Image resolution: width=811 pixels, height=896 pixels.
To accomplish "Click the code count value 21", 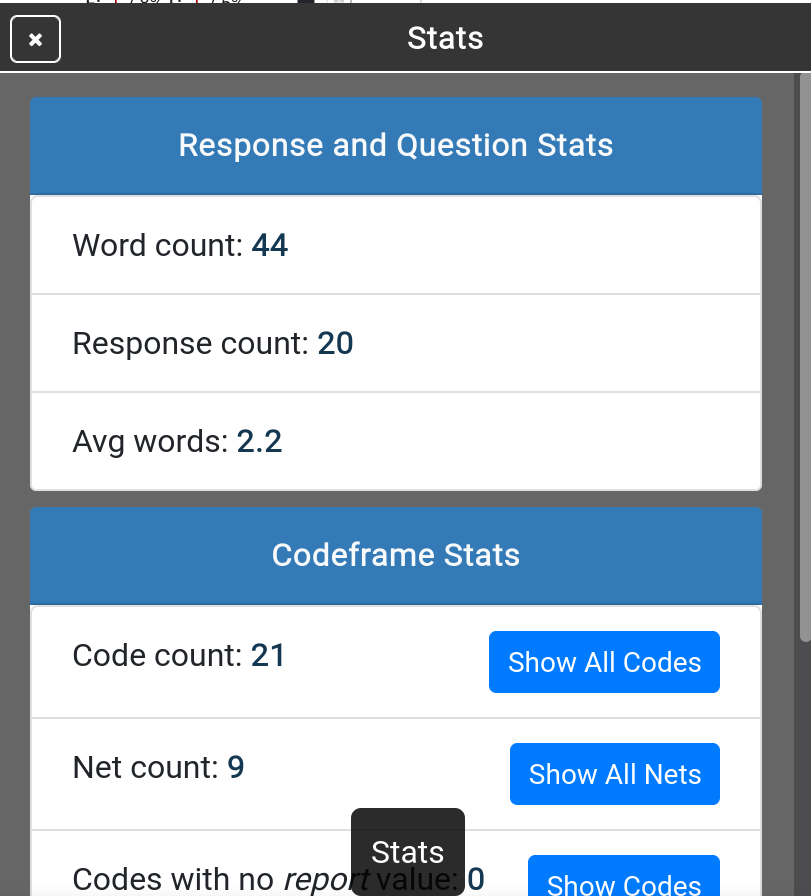I will pyautogui.click(x=268, y=656).
